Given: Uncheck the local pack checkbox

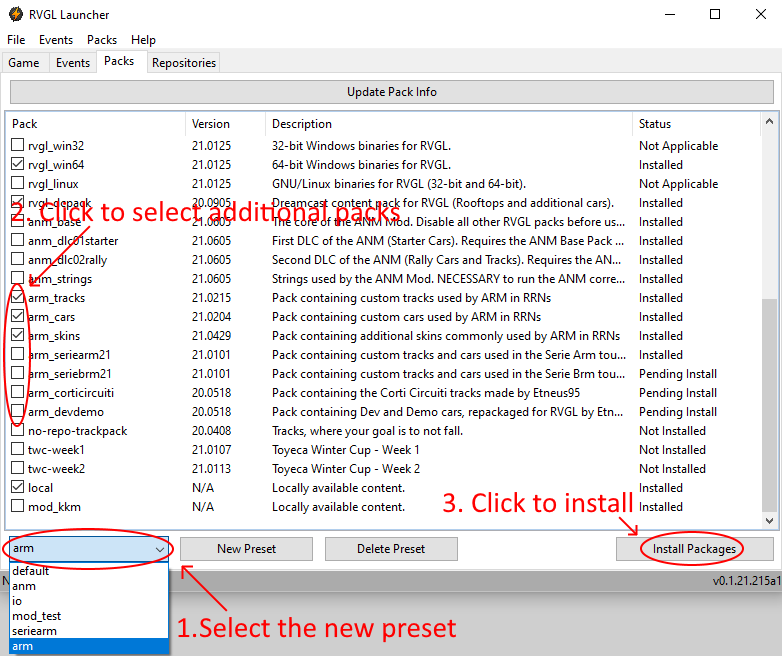Looking at the screenshot, I should (17, 487).
